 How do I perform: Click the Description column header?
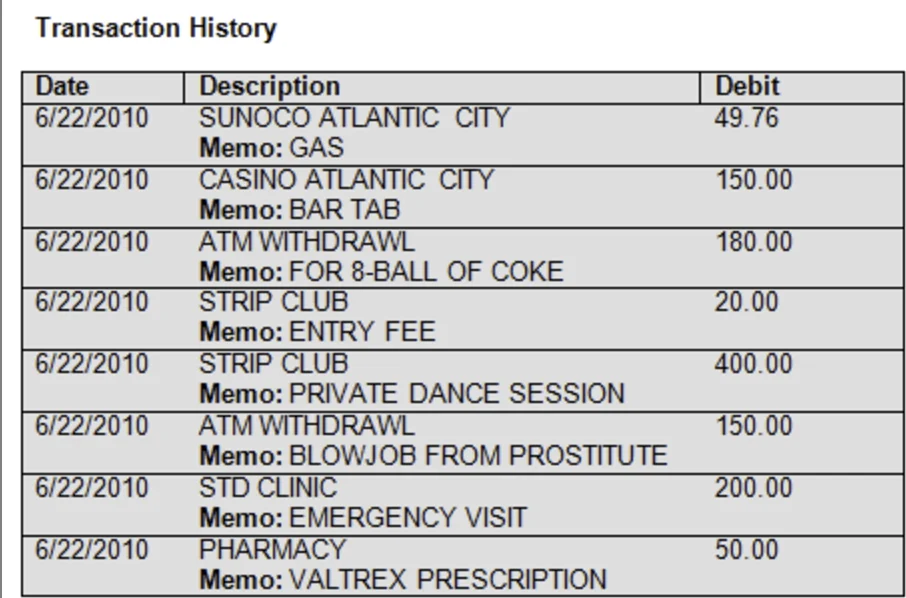click(269, 87)
